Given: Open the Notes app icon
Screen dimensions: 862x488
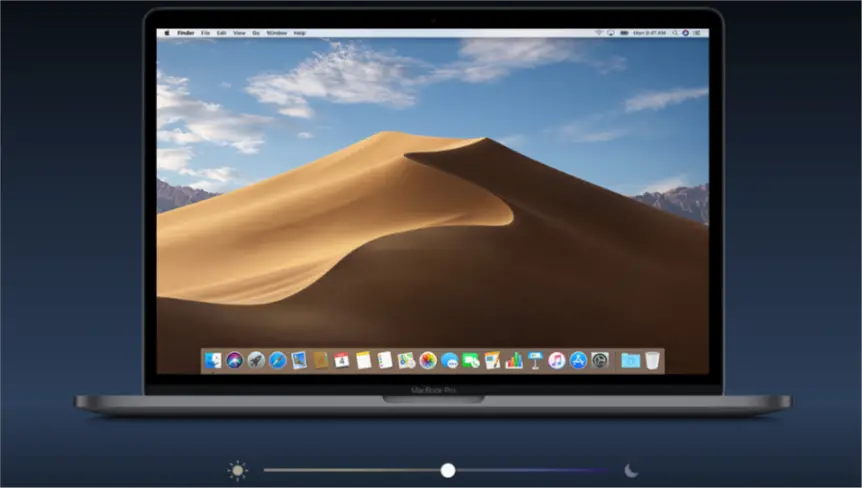Looking at the screenshot, I should click(x=363, y=361).
